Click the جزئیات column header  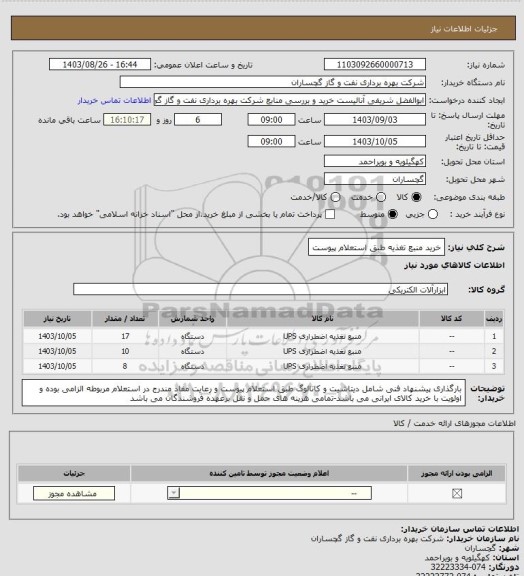[x=74, y=474]
